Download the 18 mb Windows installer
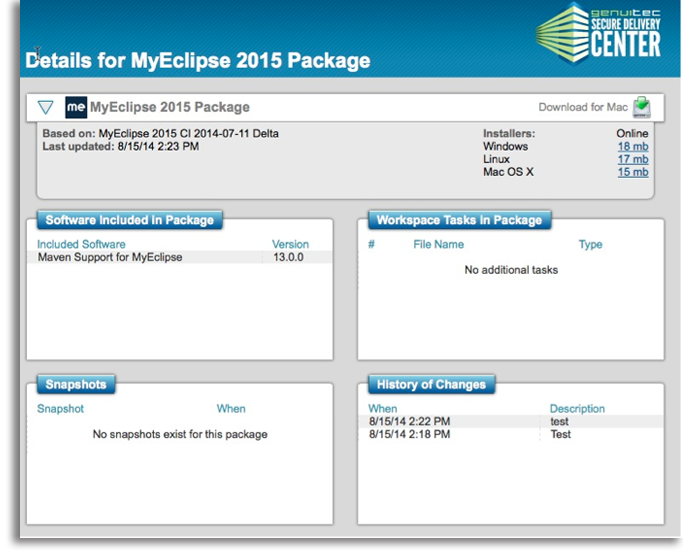Screen dimensions: 683x555 [632, 147]
